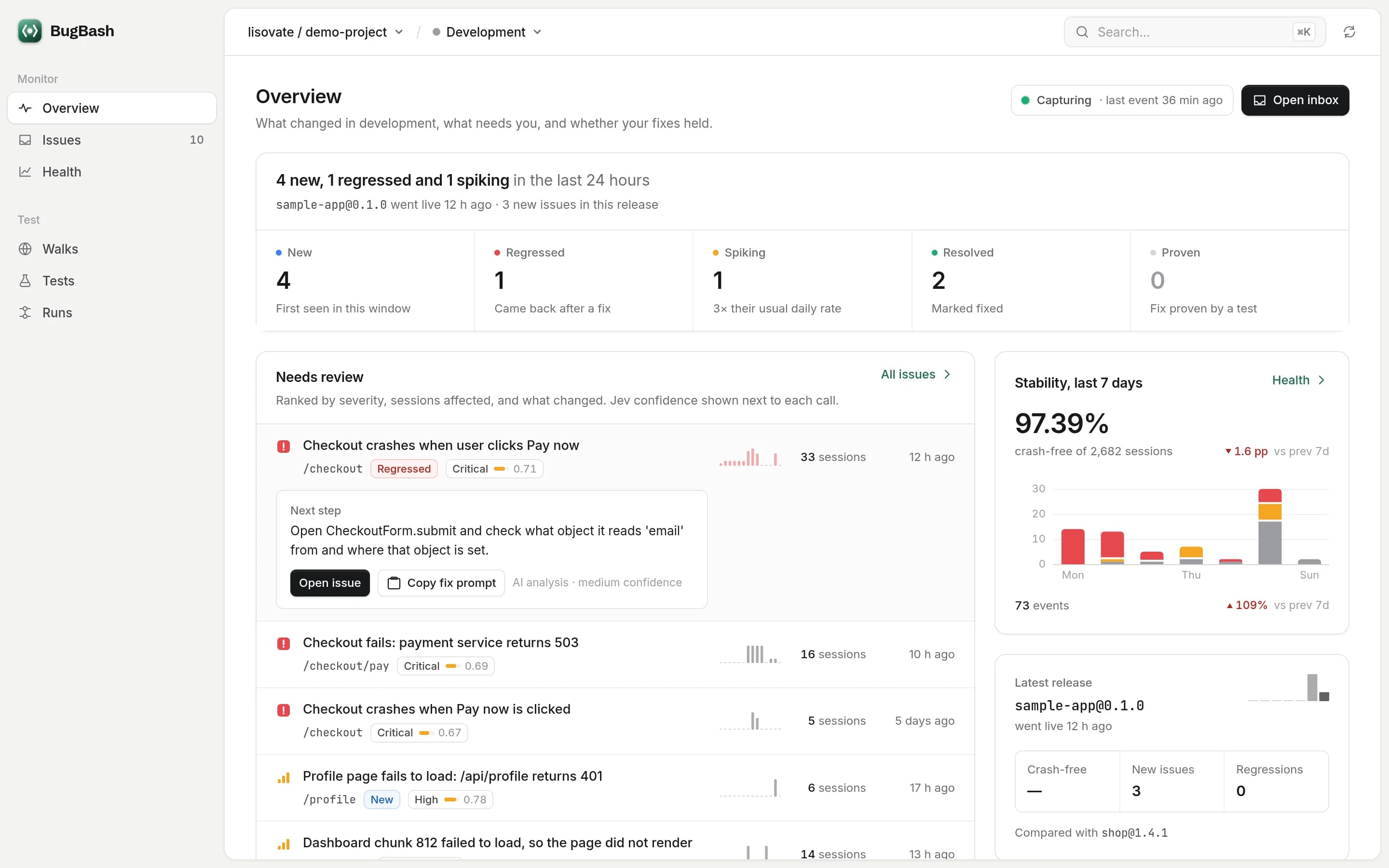This screenshot has height=868, width=1389.
Task: Select Issues in the sidebar
Action: tap(112, 140)
